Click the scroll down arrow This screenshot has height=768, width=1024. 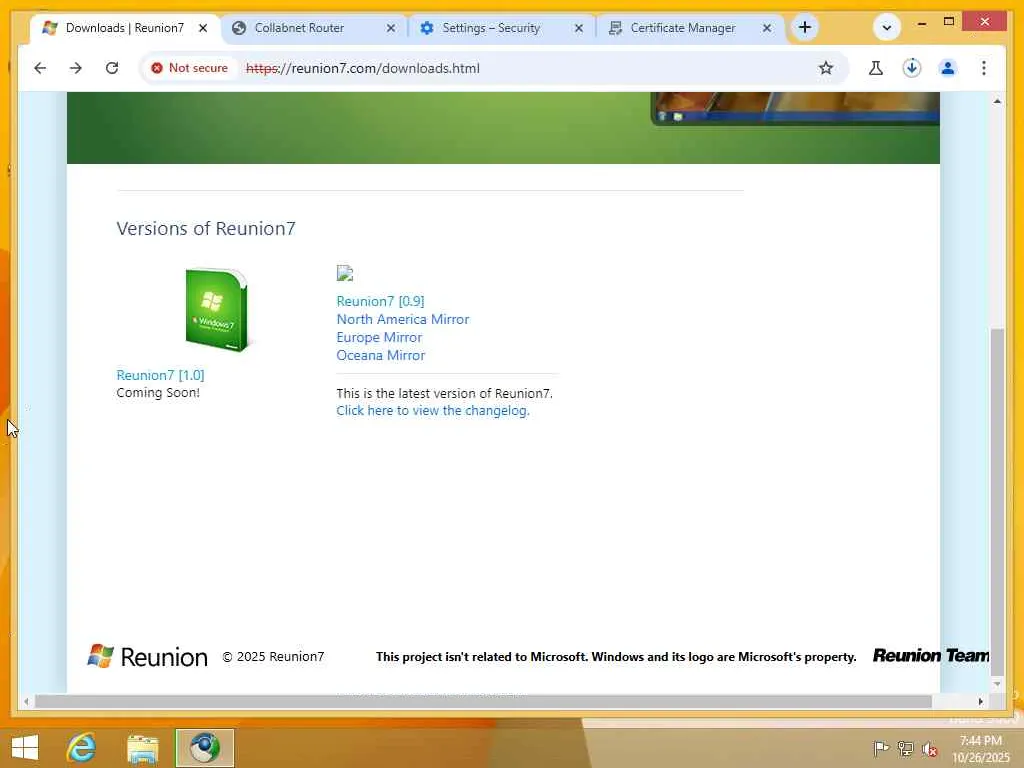[997, 684]
